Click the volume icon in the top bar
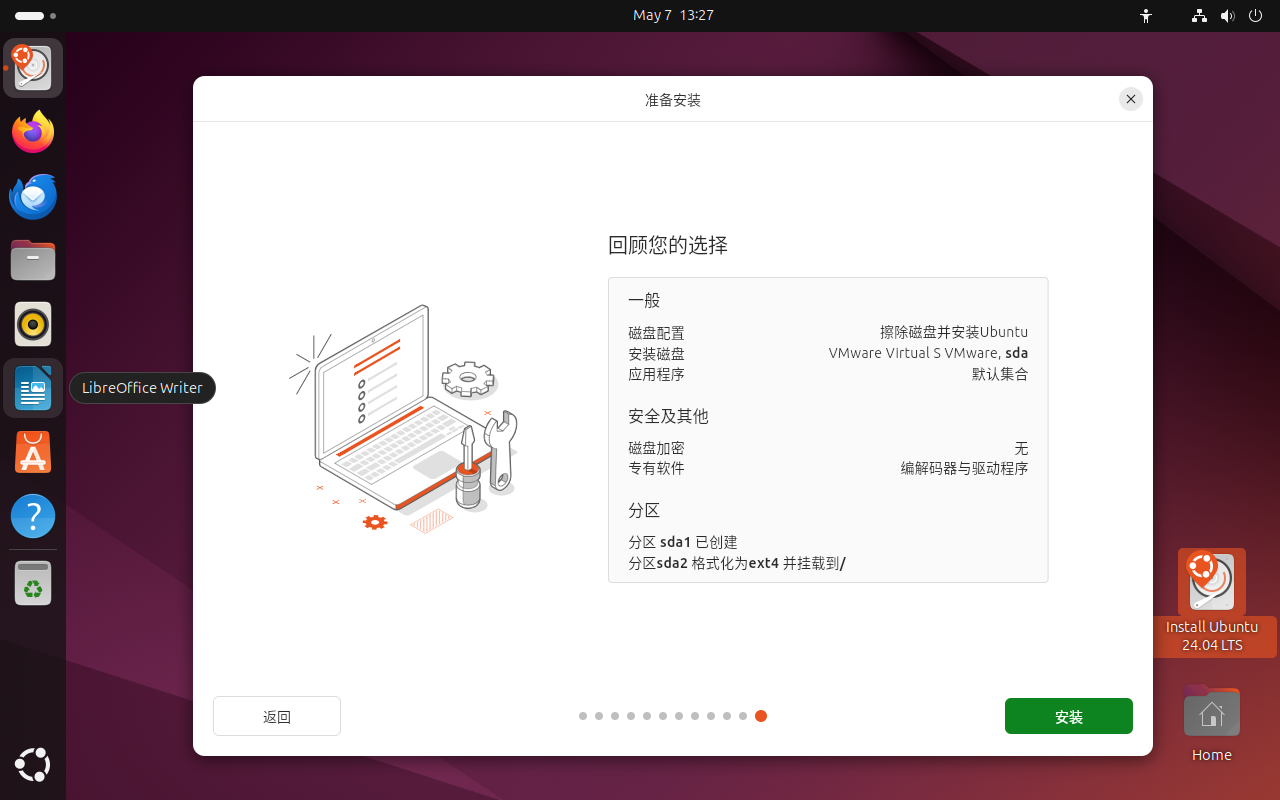The width and height of the screenshot is (1280, 800). pyautogui.click(x=1228, y=15)
